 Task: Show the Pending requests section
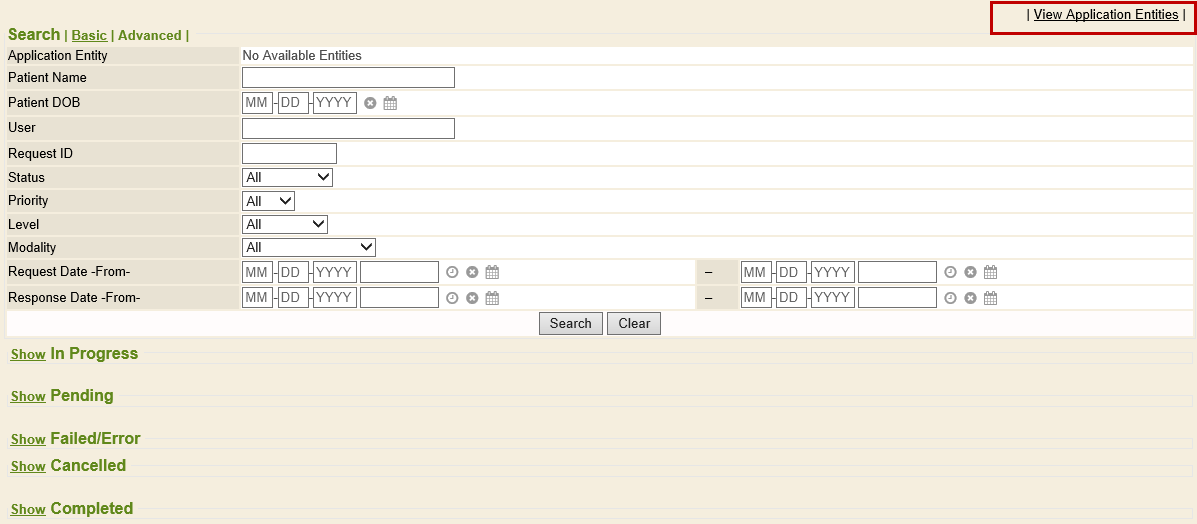28,397
